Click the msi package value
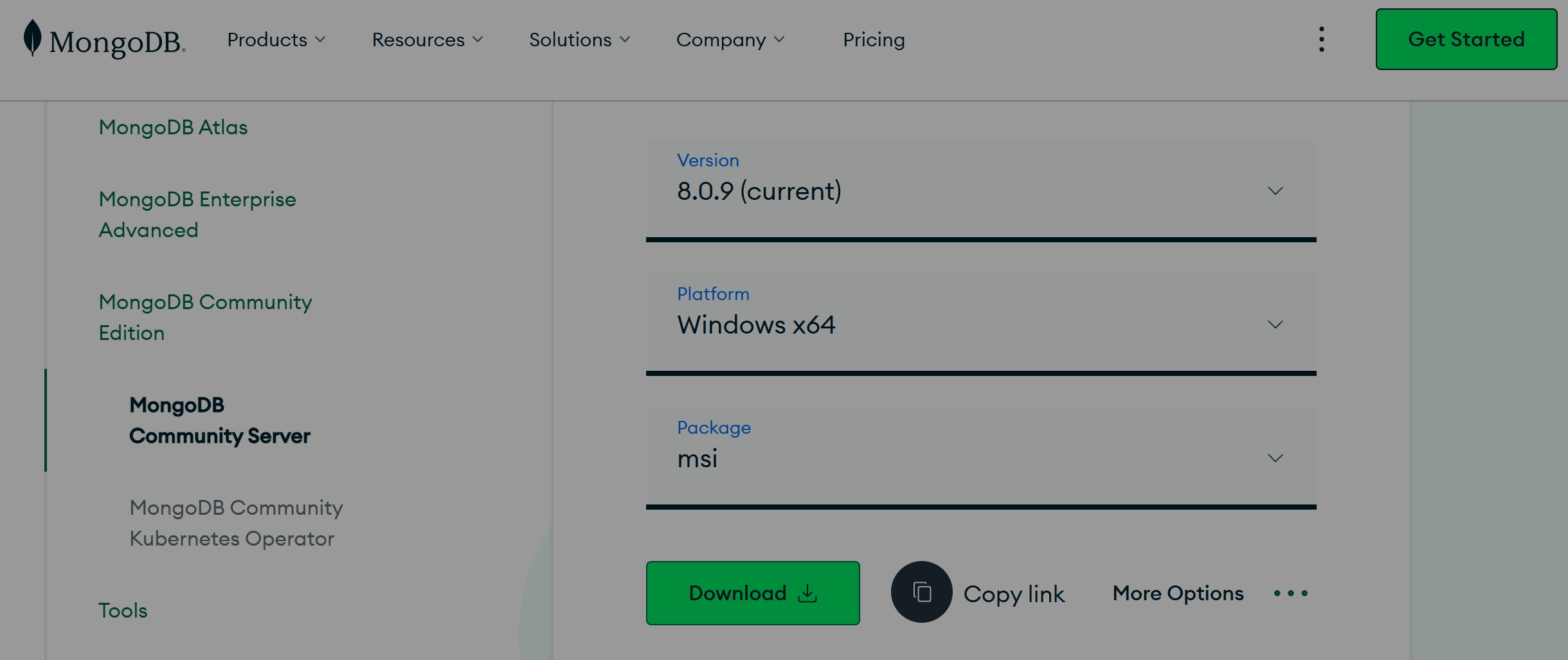This screenshot has width=1568, height=660. [x=698, y=459]
